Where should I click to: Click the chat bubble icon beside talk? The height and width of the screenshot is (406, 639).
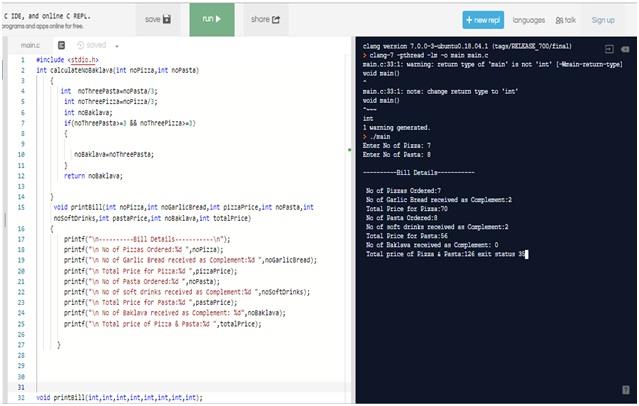coord(558,19)
